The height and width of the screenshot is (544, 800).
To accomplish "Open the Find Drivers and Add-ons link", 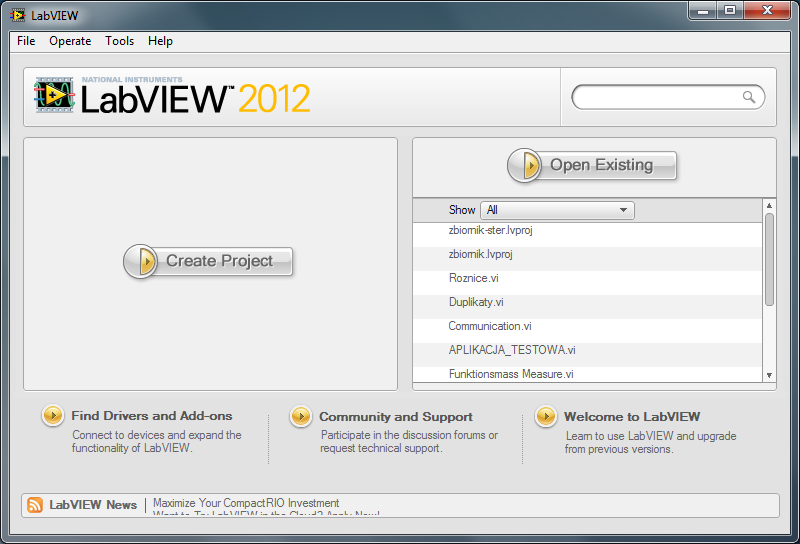I will [x=152, y=416].
